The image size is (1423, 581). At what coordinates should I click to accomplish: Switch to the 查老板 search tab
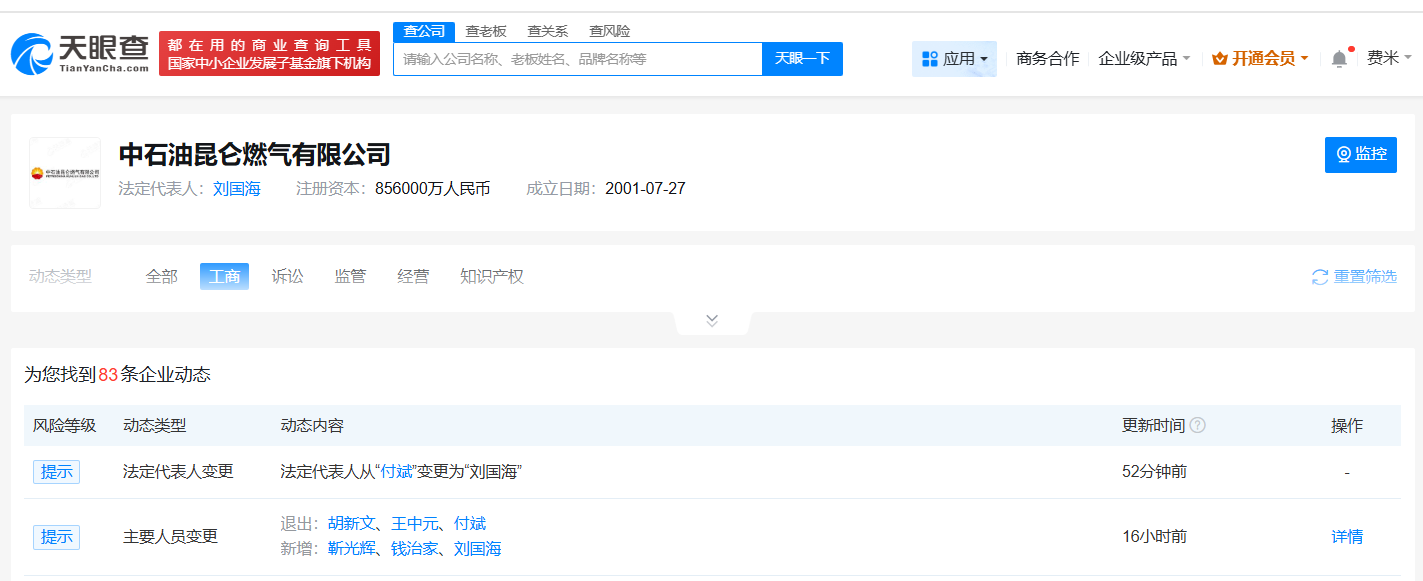[486, 31]
